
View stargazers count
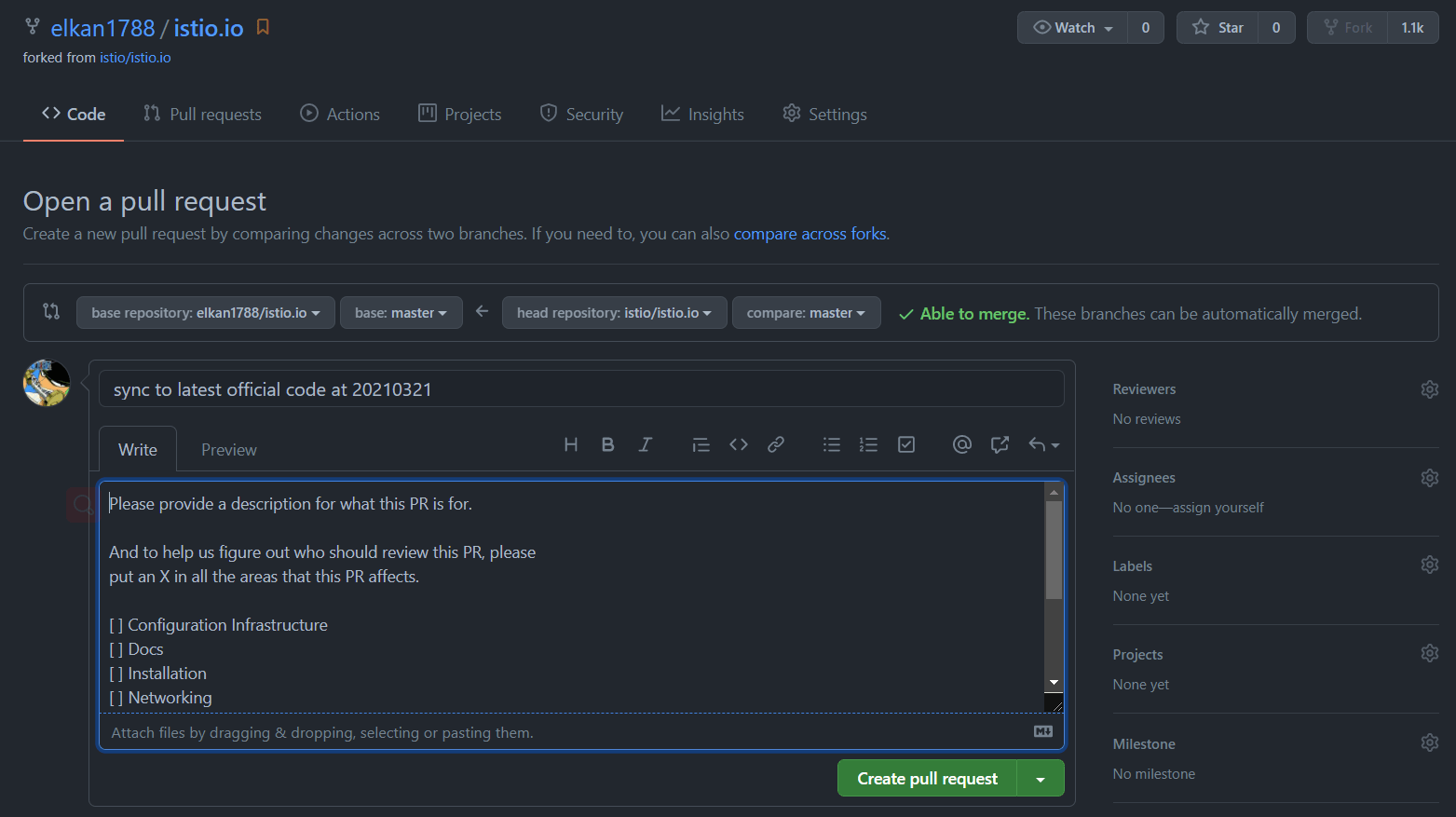1276,28
